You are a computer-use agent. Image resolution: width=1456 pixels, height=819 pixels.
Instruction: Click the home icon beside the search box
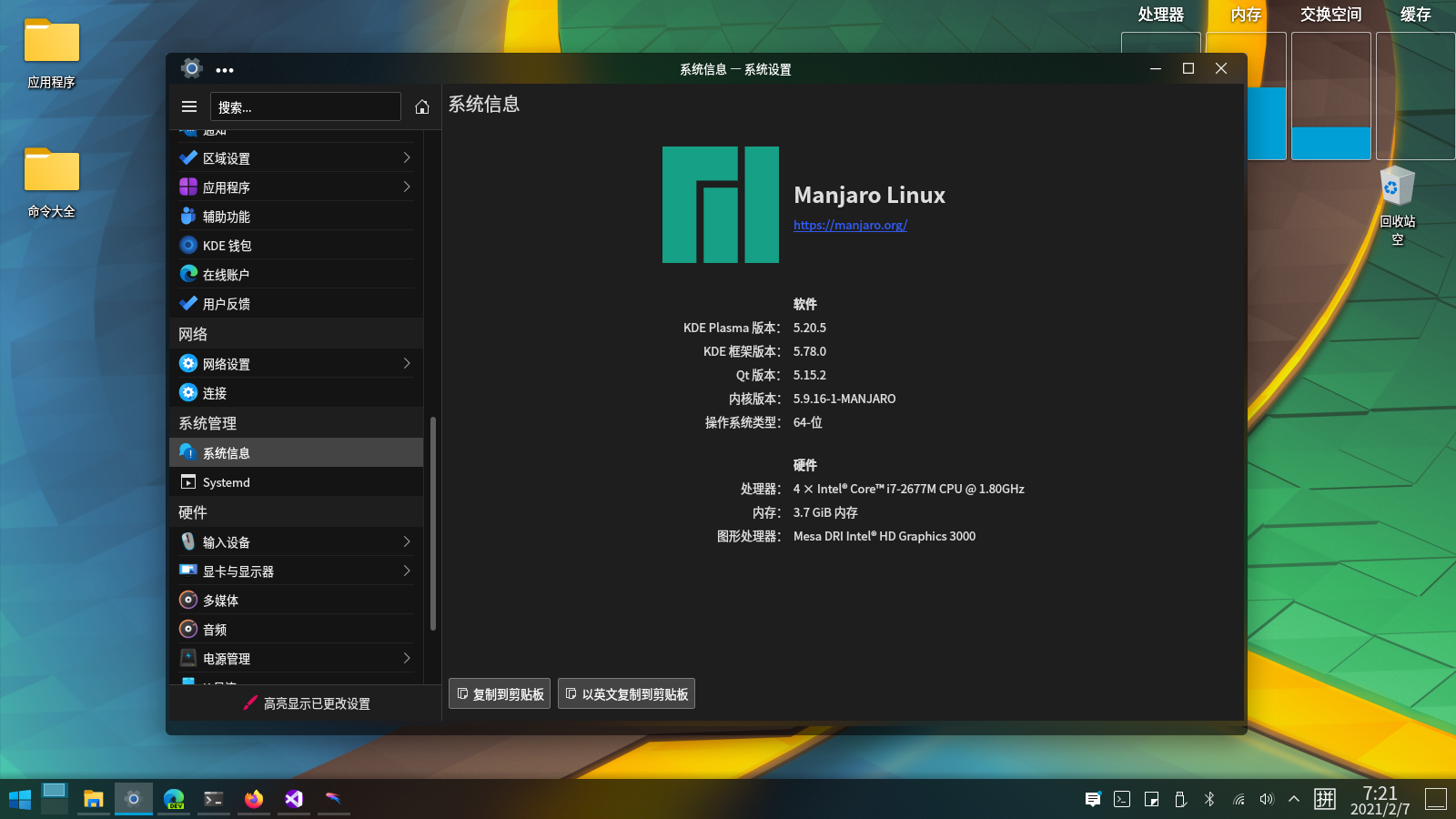(422, 106)
